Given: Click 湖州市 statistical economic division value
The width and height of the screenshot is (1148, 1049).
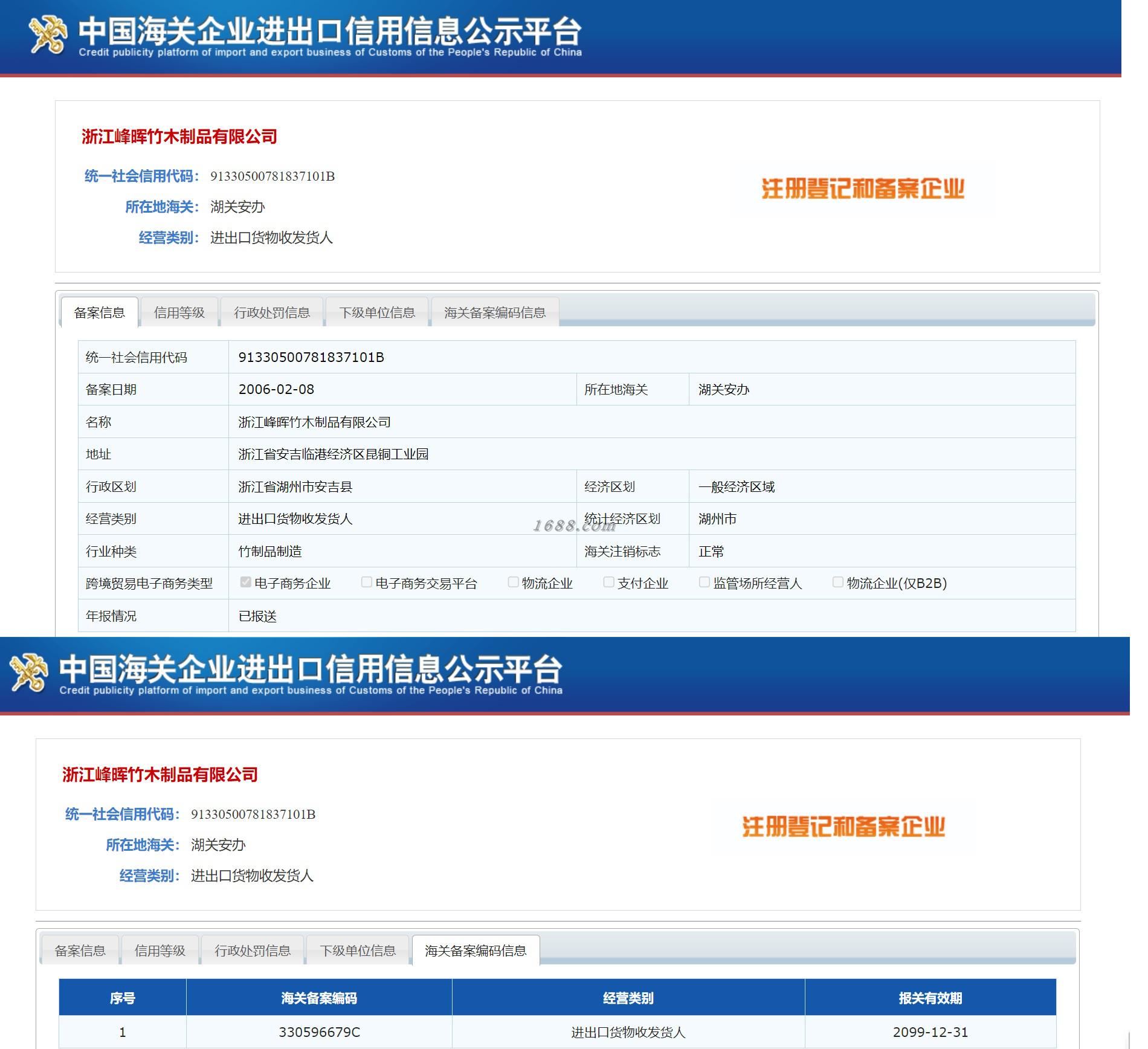Looking at the screenshot, I should [x=717, y=518].
